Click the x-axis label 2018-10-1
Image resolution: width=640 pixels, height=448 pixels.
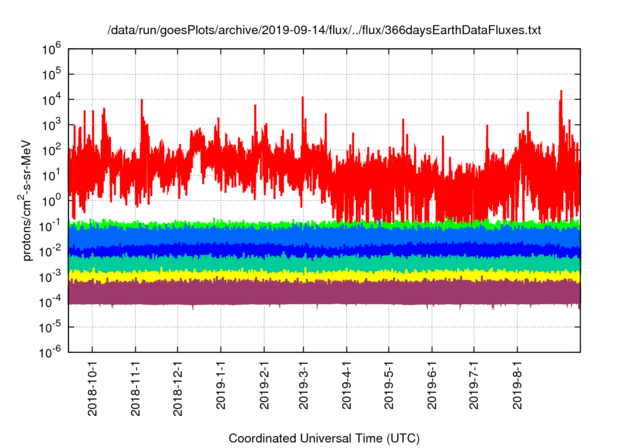pos(93,388)
